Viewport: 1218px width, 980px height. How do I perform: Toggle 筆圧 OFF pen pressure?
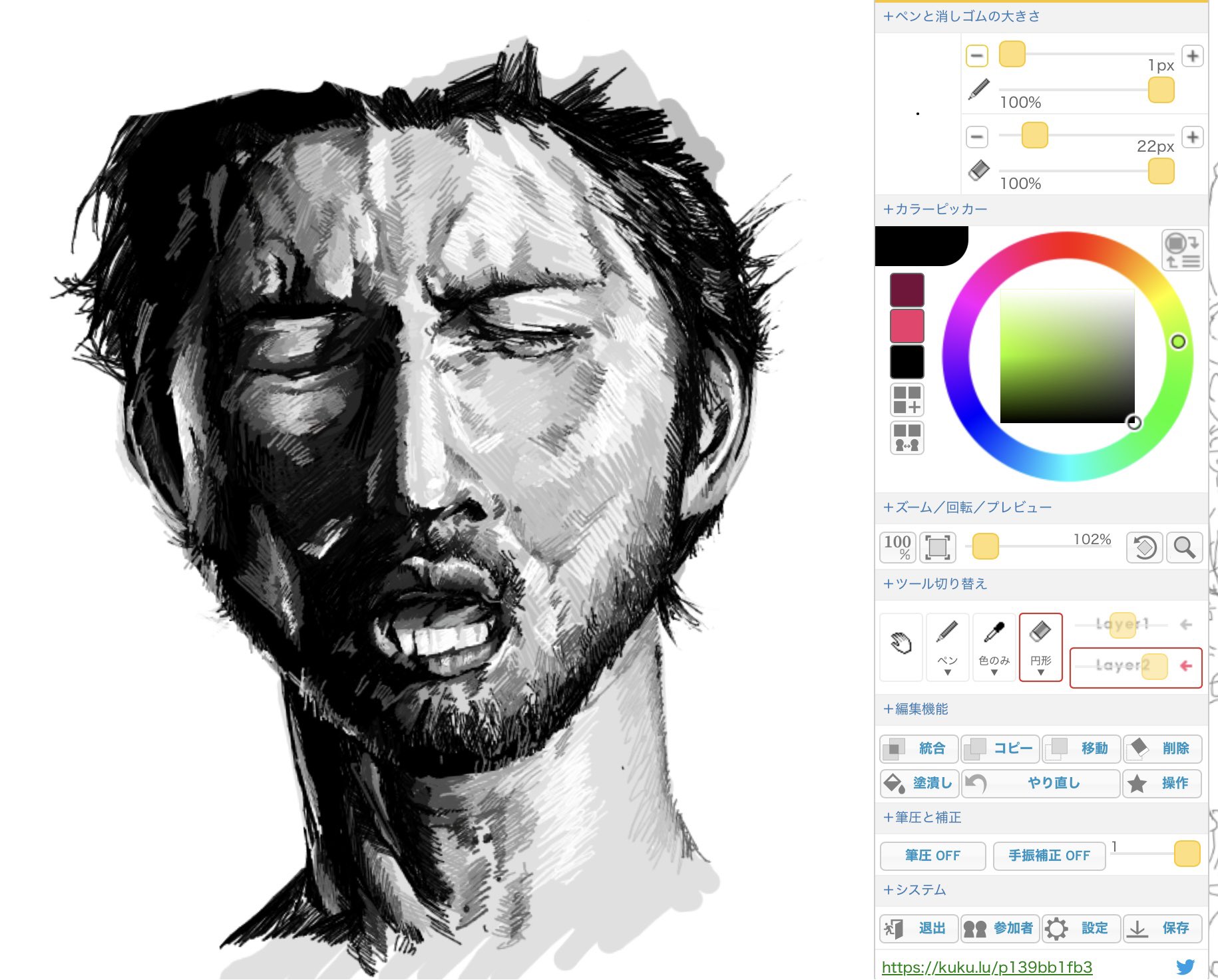[x=932, y=856]
